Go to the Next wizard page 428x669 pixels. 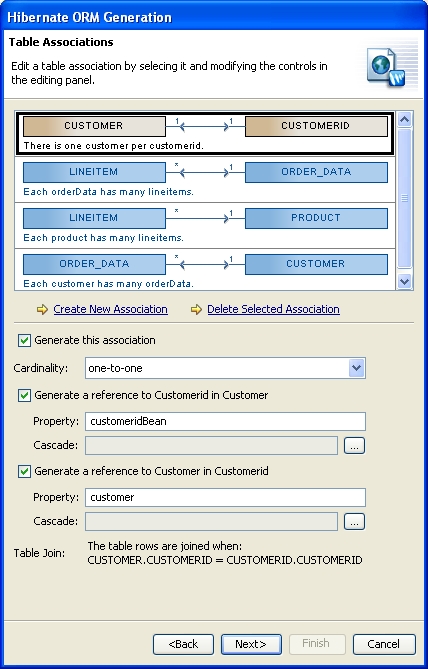click(x=251, y=644)
